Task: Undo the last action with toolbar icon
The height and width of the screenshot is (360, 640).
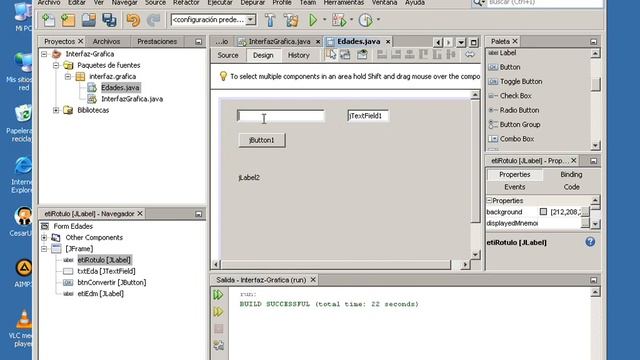Action: tap(133, 20)
